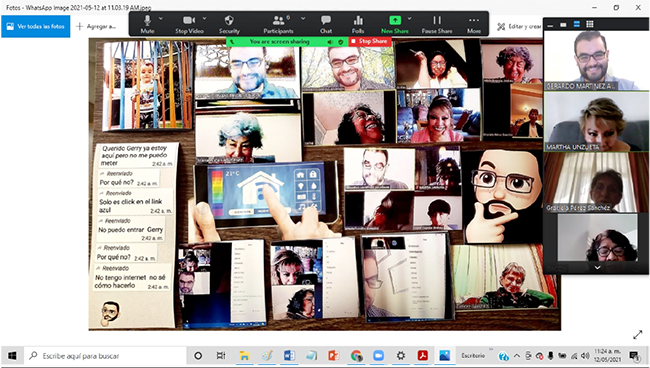Select Agregar a... in Photos toolbar
Viewport: 650px width, 368px height.
(97, 27)
